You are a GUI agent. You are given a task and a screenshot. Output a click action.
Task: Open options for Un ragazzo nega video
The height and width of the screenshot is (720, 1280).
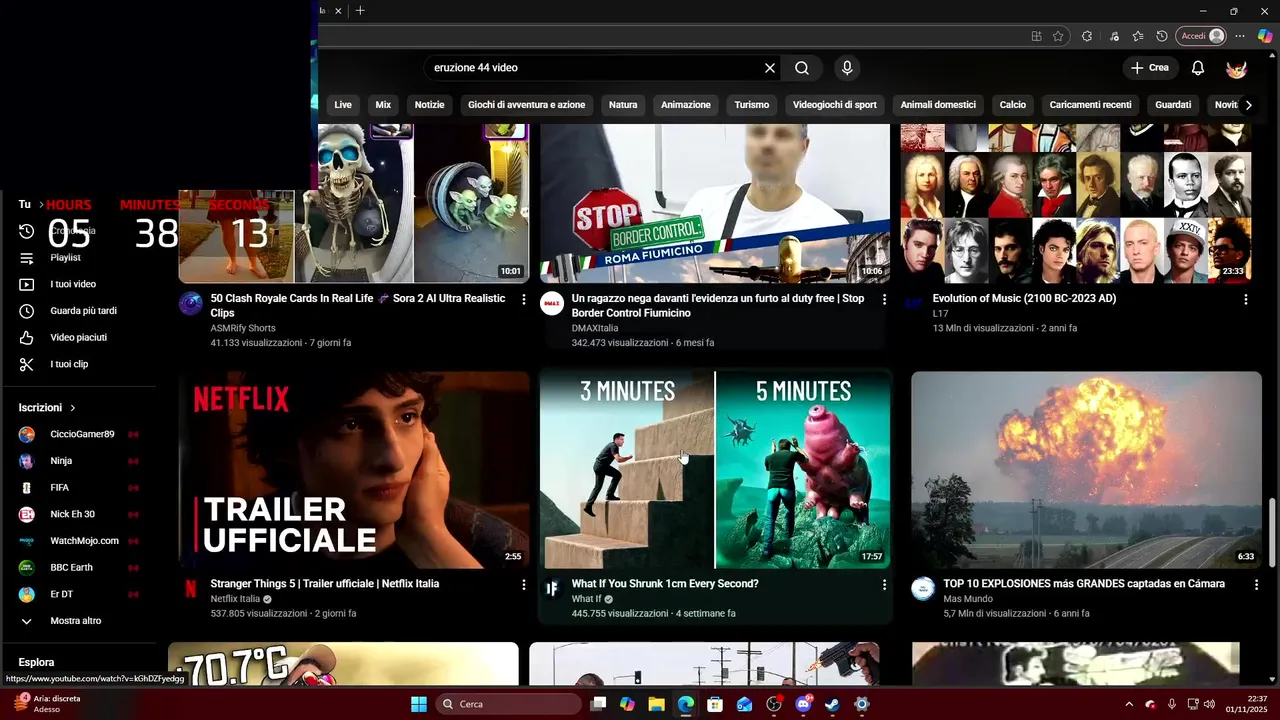click(x=884, y=299)
